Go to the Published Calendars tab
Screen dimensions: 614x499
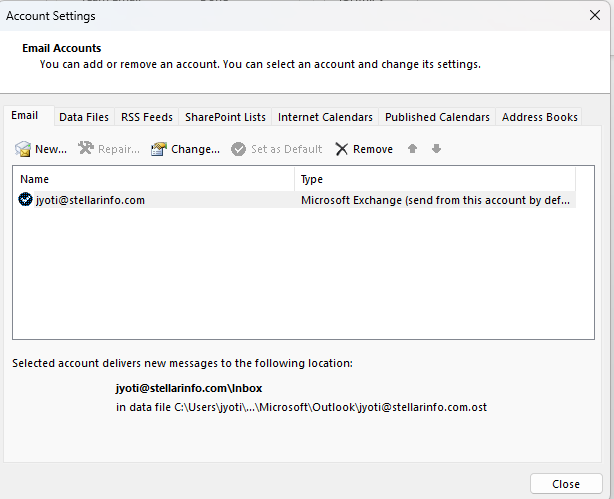click(437, 117)
